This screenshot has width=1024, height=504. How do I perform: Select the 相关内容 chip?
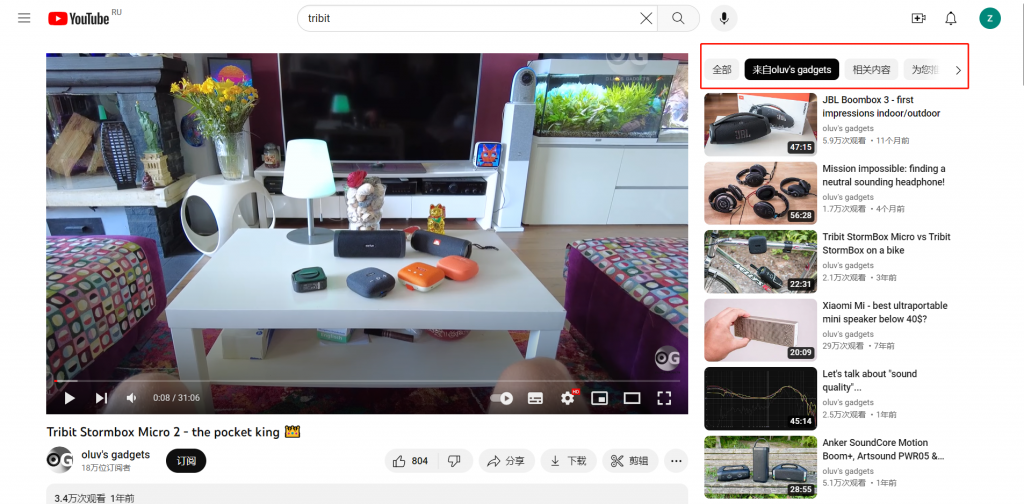[x=871, y=69]
